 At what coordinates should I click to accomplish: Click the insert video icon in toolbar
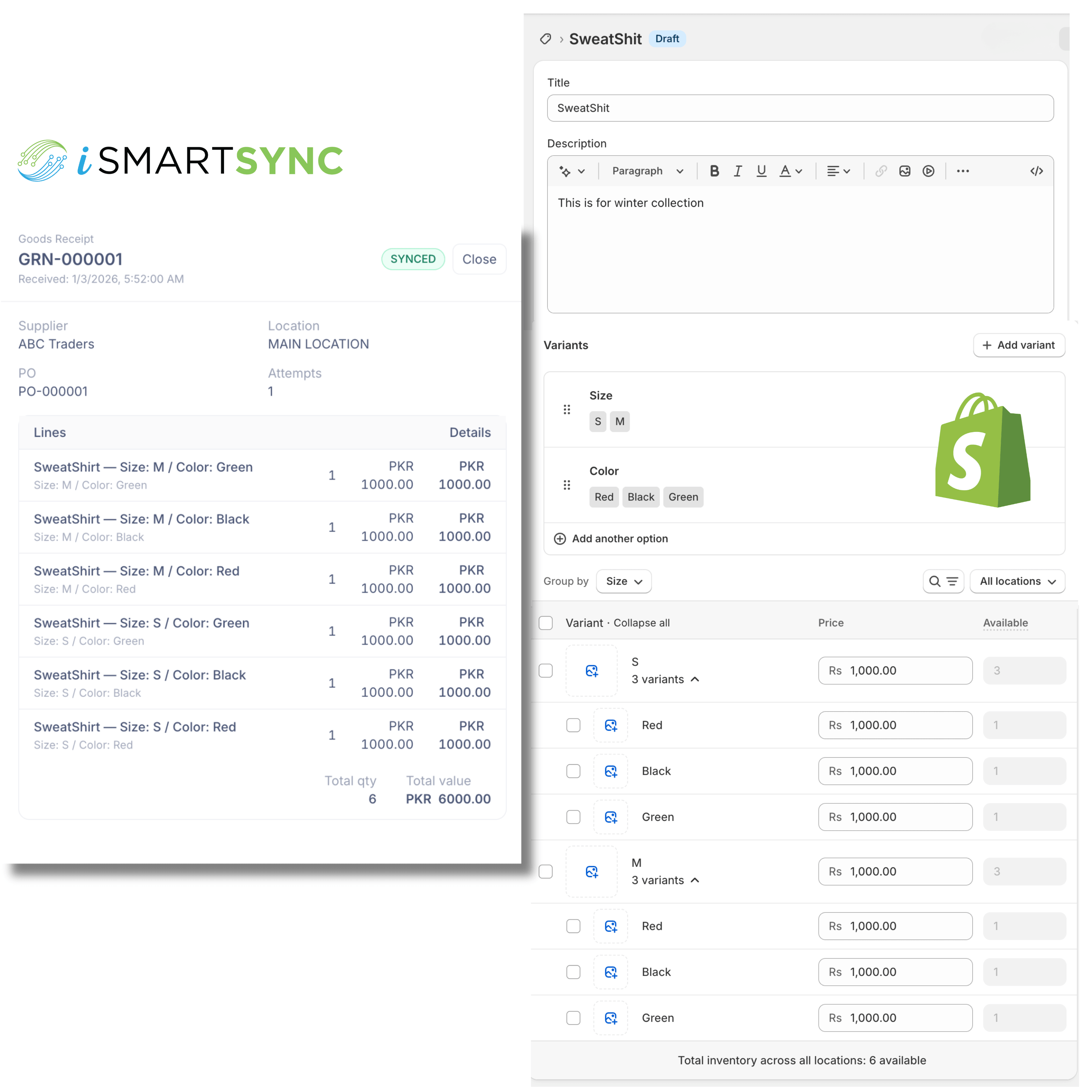click(x=928, y=171)
